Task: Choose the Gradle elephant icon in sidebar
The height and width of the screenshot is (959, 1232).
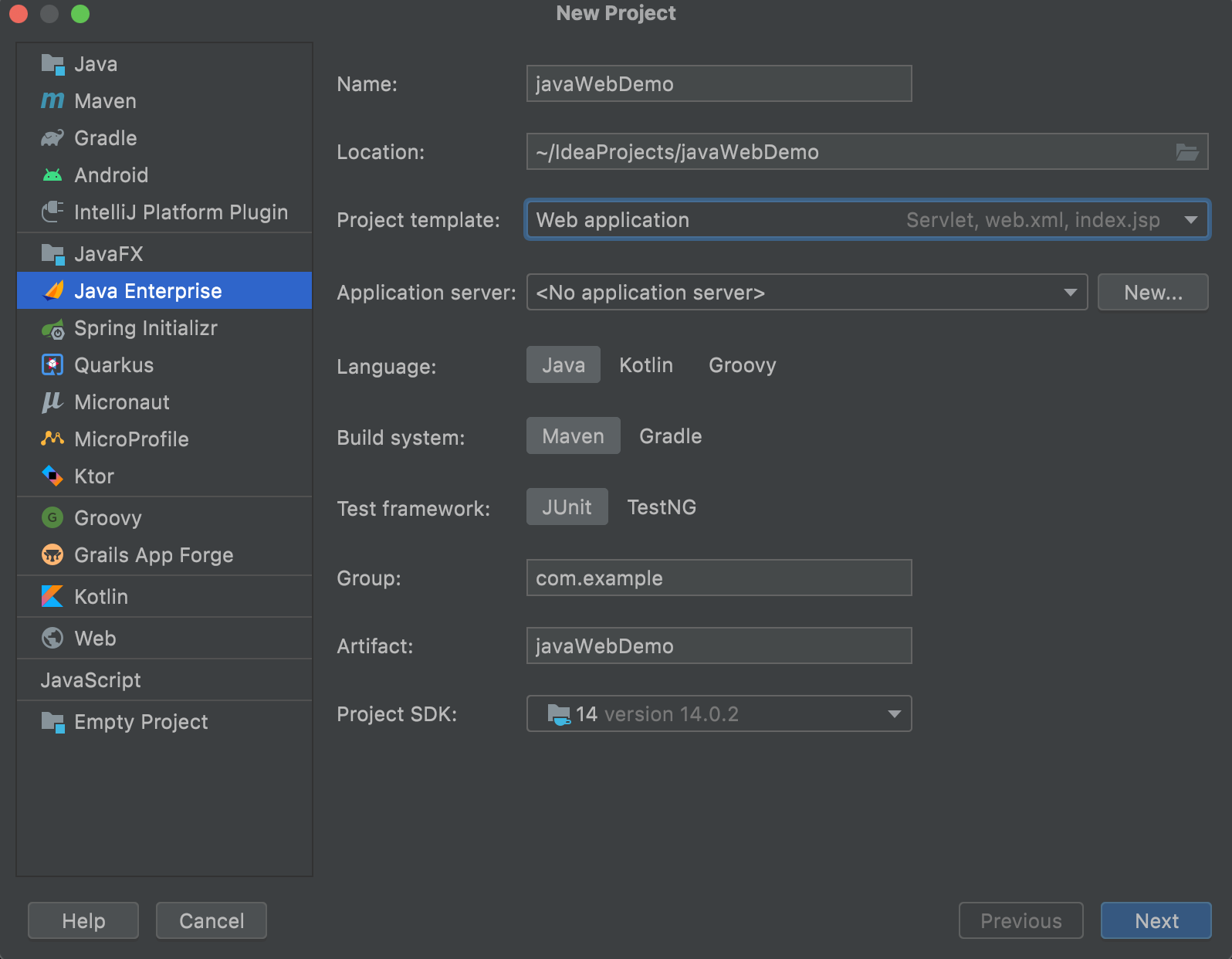Action: pos(52,138)
